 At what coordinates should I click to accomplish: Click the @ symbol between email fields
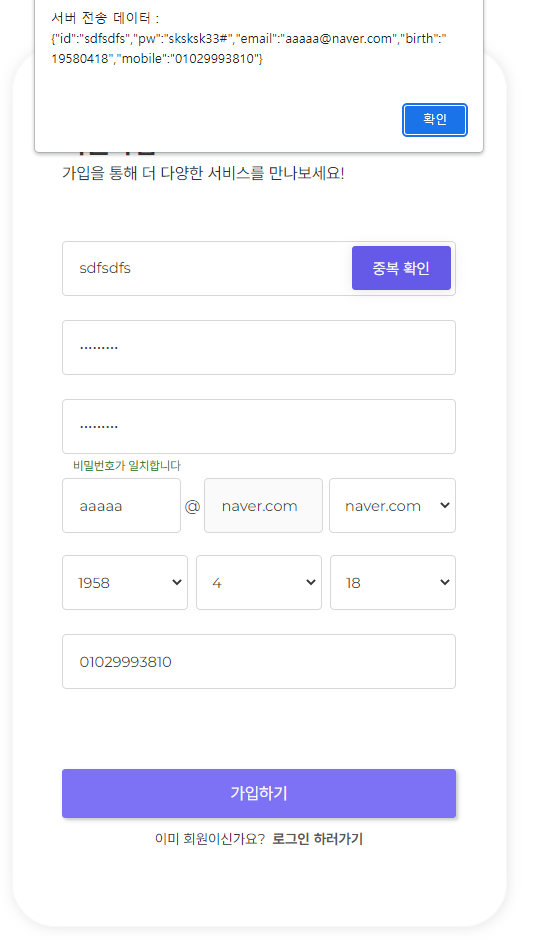192,506
